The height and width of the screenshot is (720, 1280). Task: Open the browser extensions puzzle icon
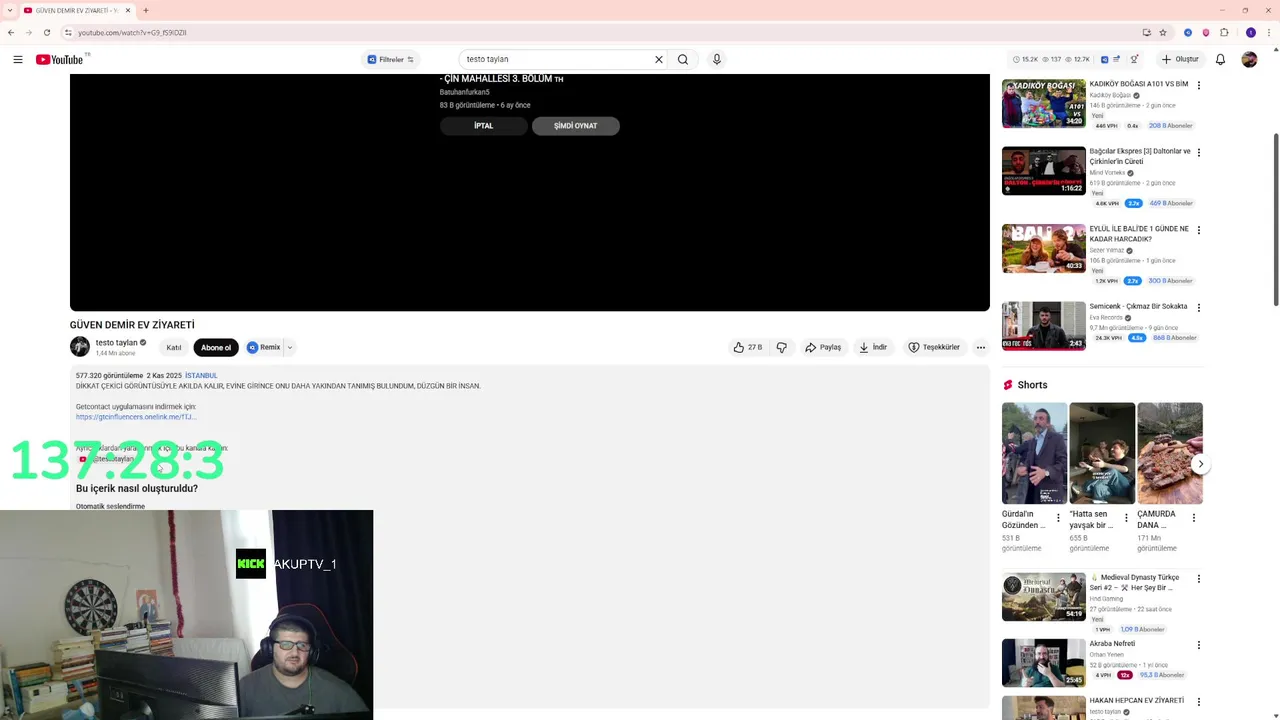pos(1224,32)
